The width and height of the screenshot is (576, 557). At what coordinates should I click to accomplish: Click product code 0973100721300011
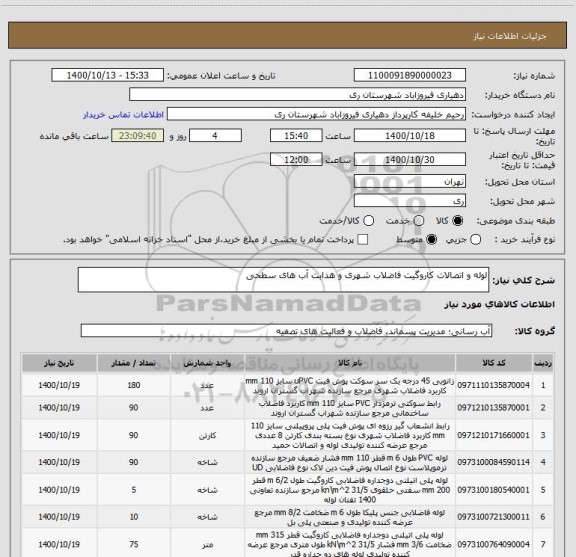click(x=493, y=517)
